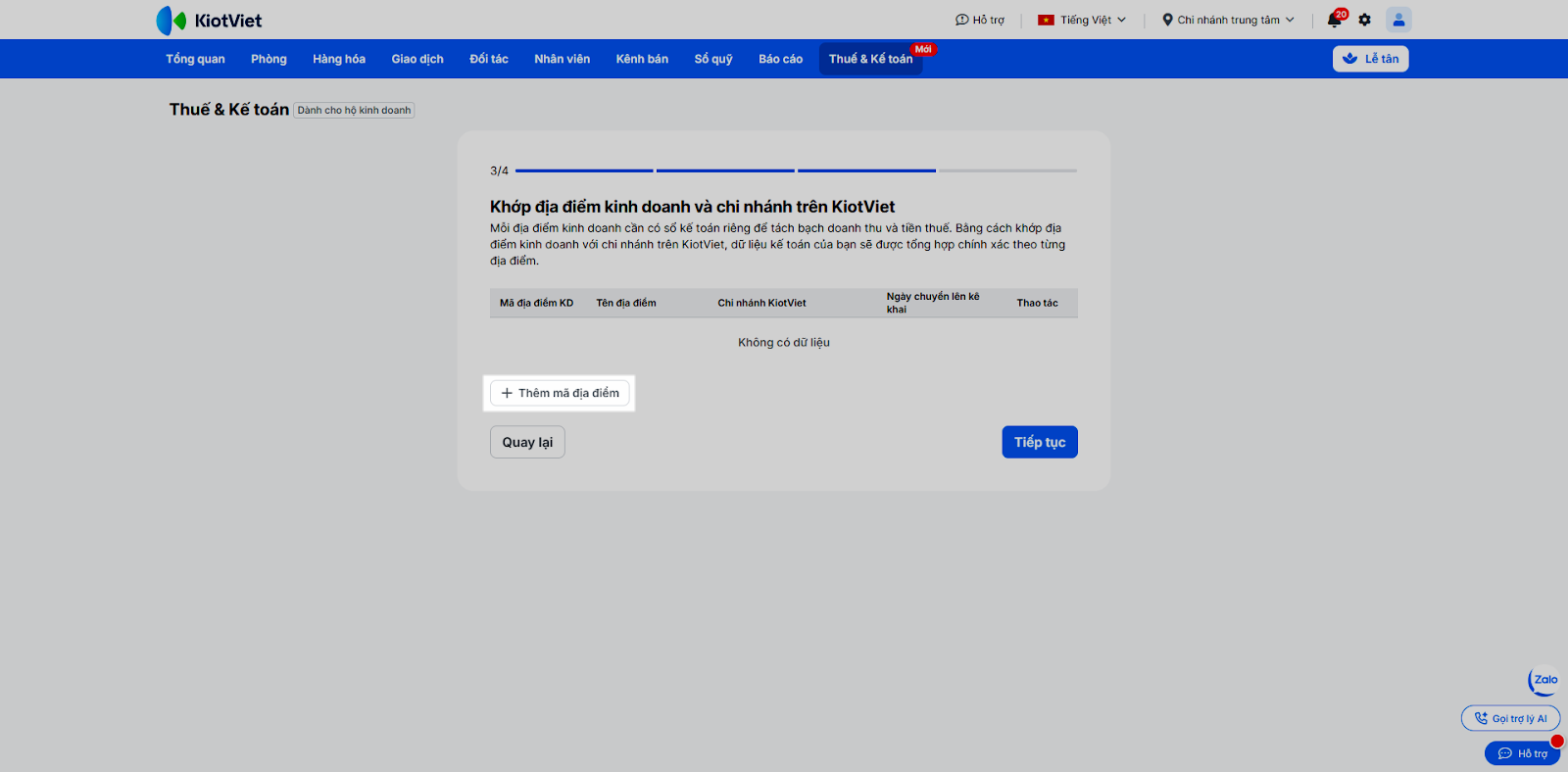Click the Quay lại button
Screen dimensions: 1568x772
[x=527, y=442]
